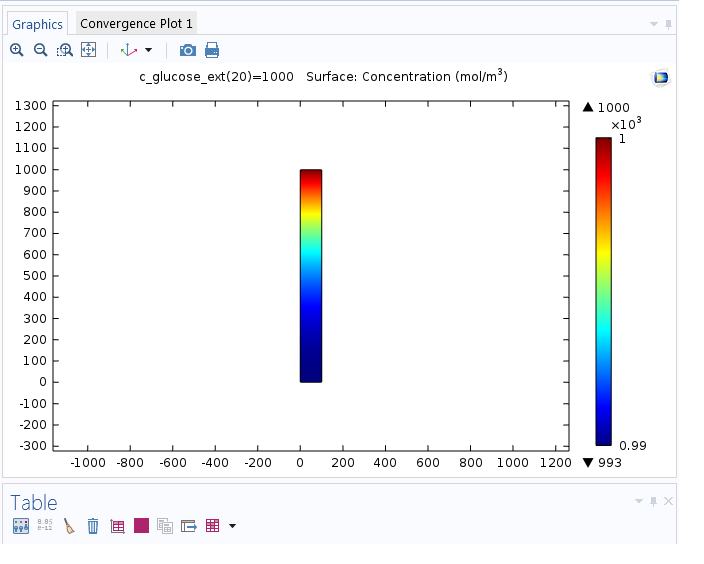Open the Graphics window options dropdown

coord(654,24)
